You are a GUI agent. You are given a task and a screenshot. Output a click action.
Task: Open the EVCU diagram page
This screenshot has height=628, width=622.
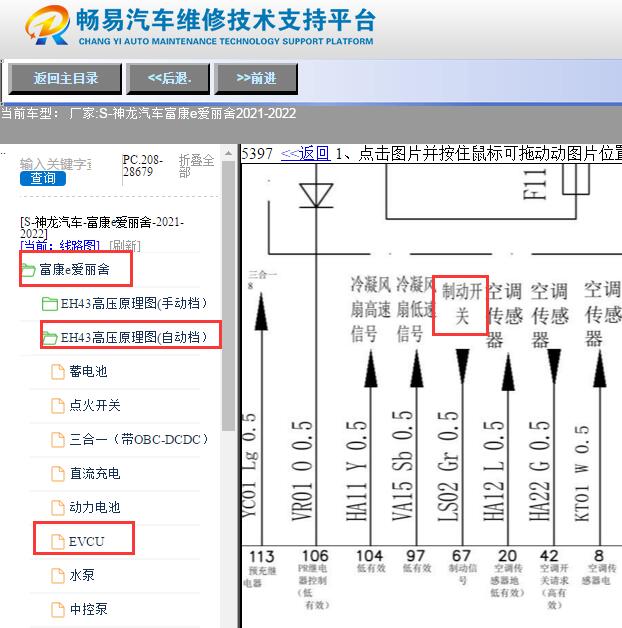pyautogui.click(x=87, y=541)
